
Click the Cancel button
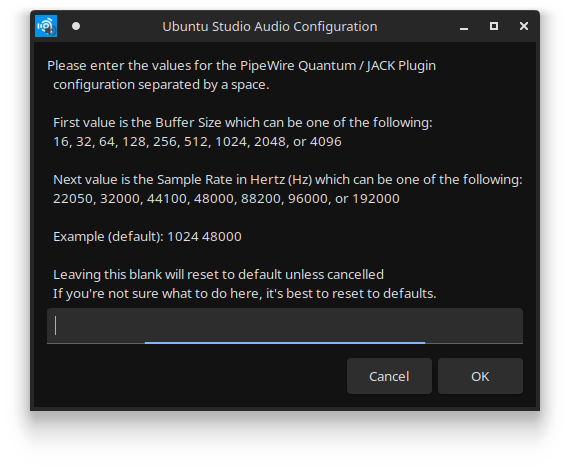click(389, 376)
